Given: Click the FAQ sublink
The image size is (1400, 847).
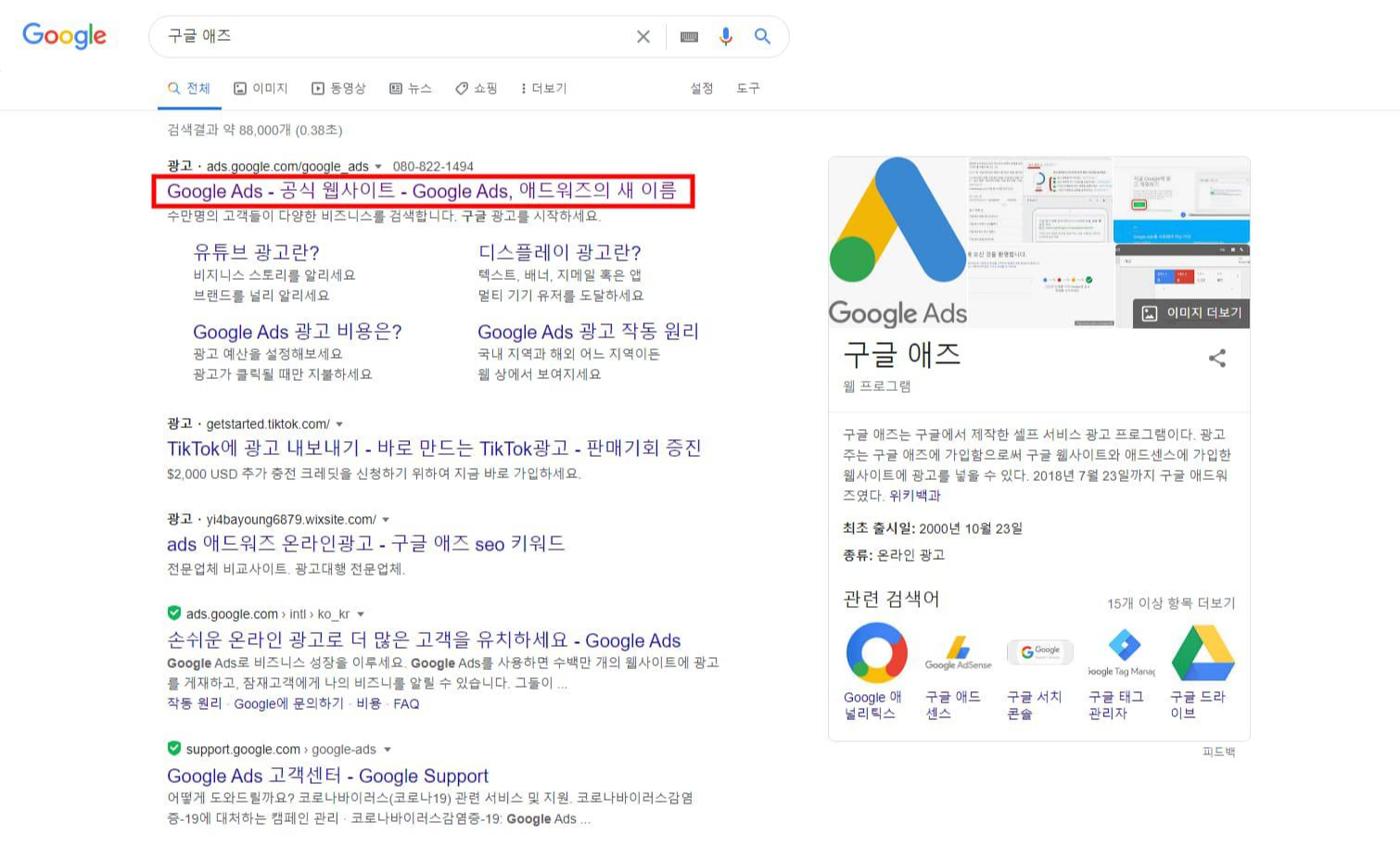Looking at the screenshot, I should 406,703.
